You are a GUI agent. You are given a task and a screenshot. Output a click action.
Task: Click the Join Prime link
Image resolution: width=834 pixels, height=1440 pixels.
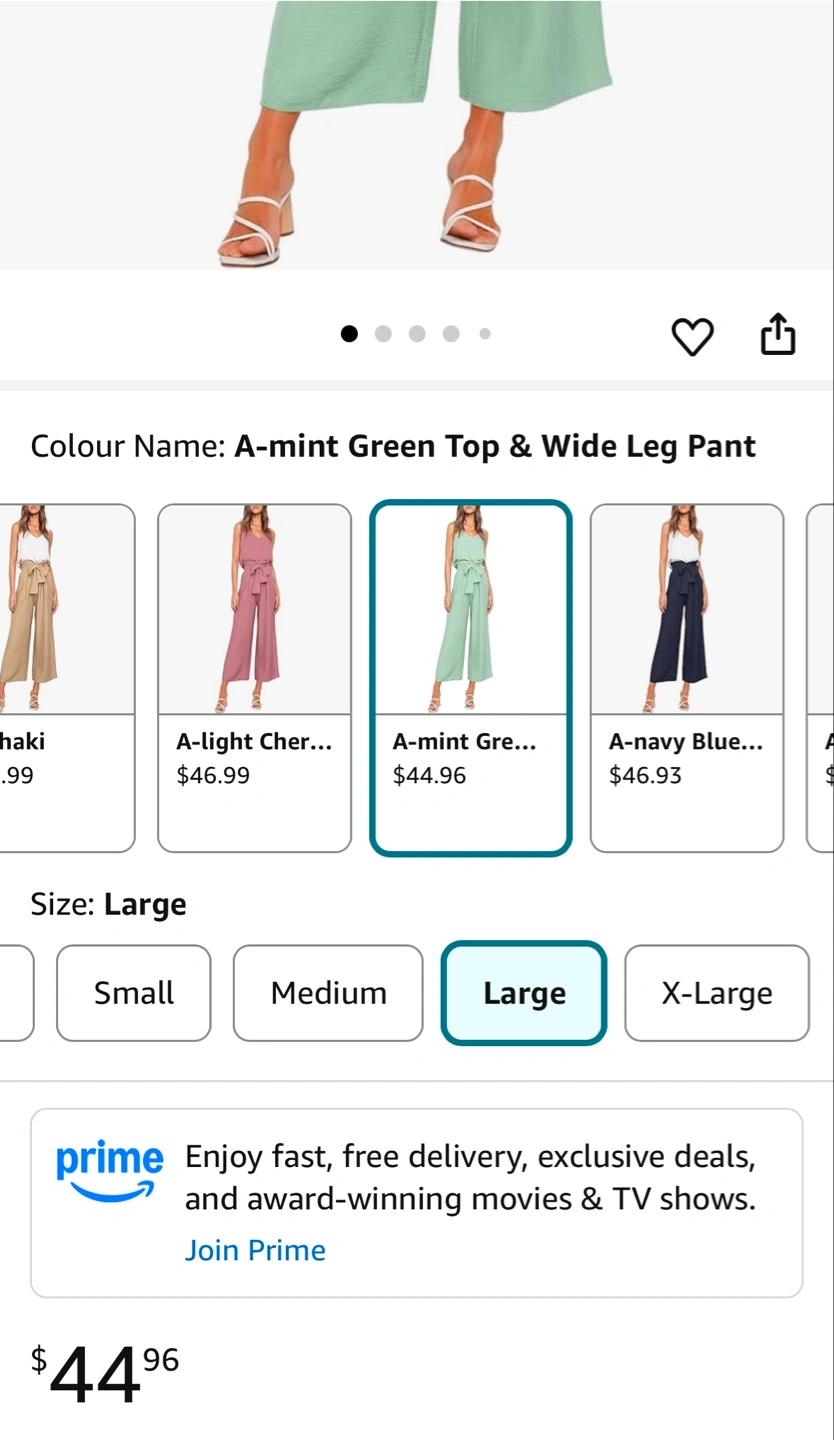(255, 1250)
